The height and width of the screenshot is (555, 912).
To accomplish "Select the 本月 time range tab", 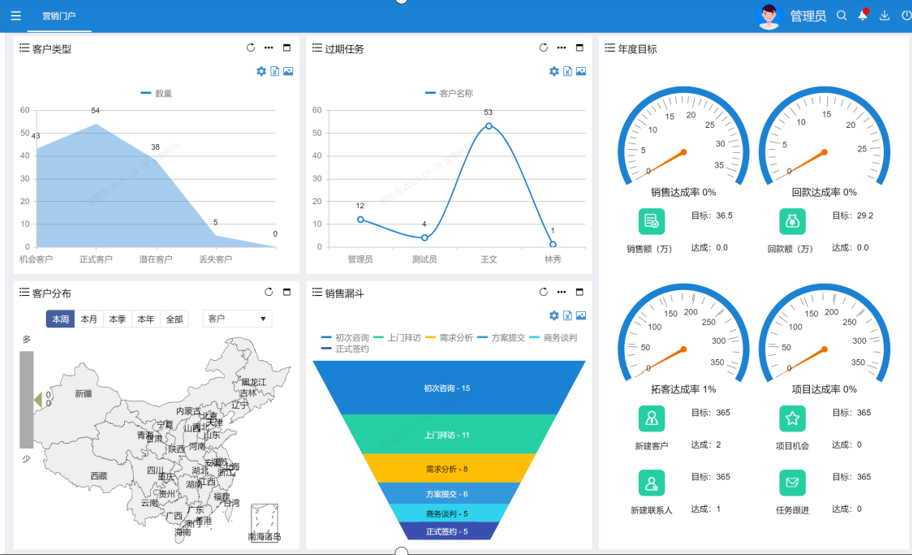I will [89, 319].
